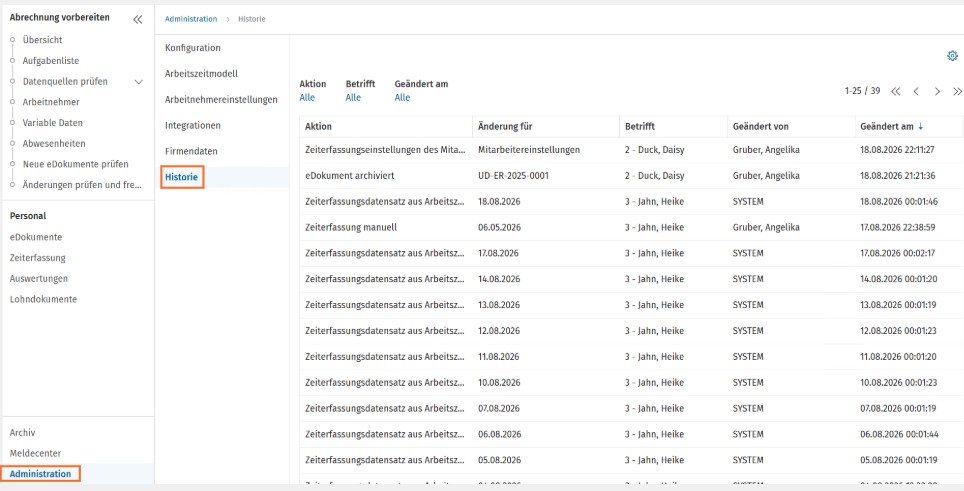This screenshot has width=964, height=491.
Task: Select Administration in the sidebar
Action: (41, 474)
